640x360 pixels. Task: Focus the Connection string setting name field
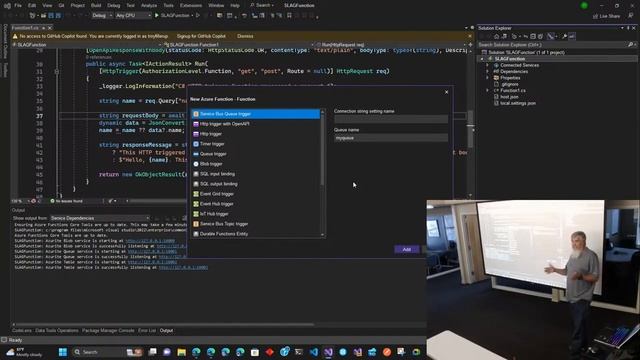coord(391,119)
